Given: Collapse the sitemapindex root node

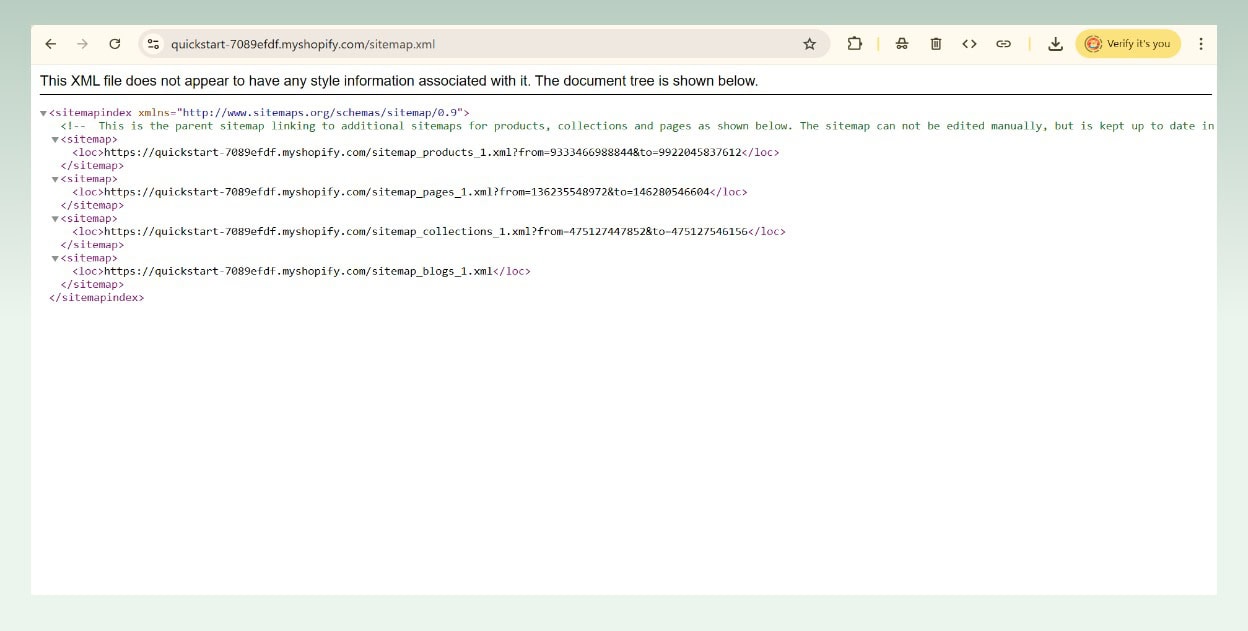Looking at the screenshot, I should coord(43,113).
